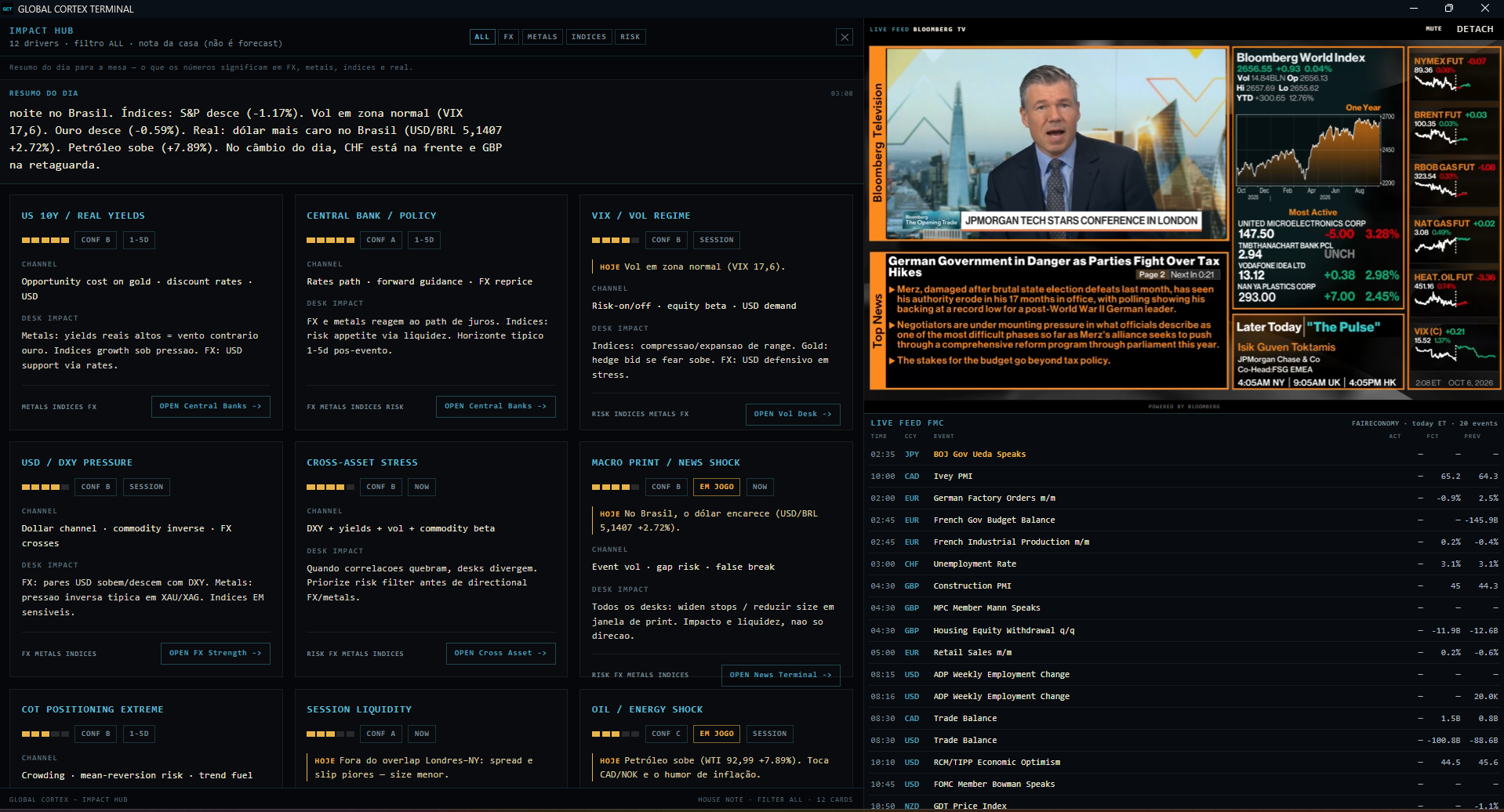Select FOMC Member Bowman Speaks event
Image resolution: width=1504 pixels, height=812 pixels.
coord(1184,785)
